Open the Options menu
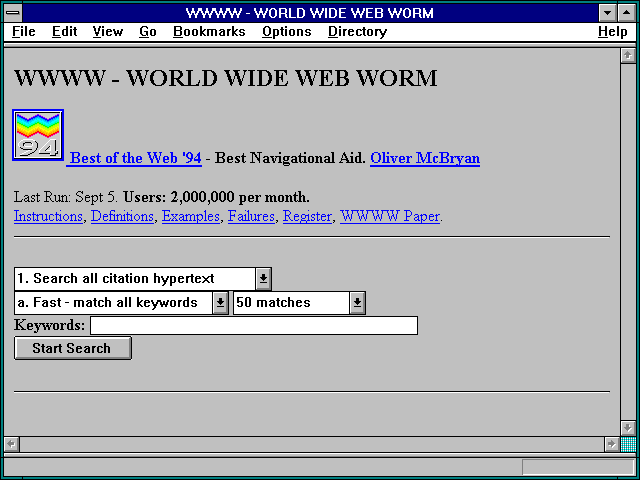This screenshot has height=480, width=640. tap(287, 31)
